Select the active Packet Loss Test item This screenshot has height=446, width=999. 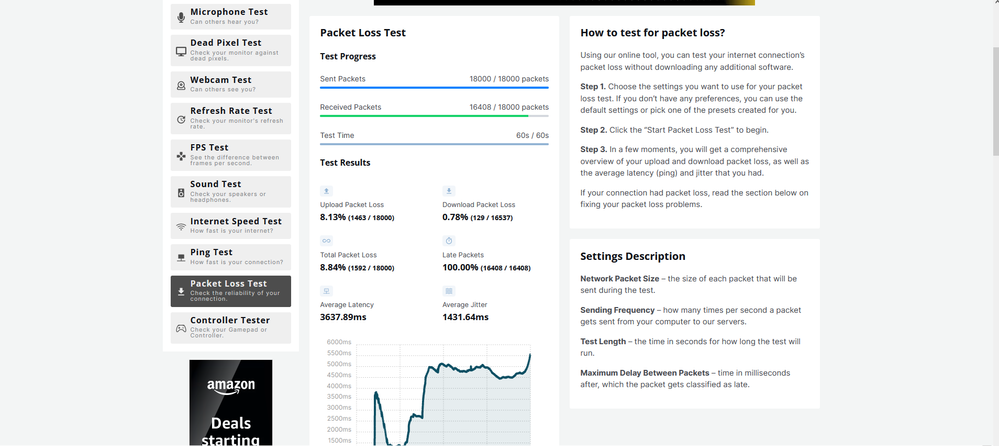coord(231,291)
